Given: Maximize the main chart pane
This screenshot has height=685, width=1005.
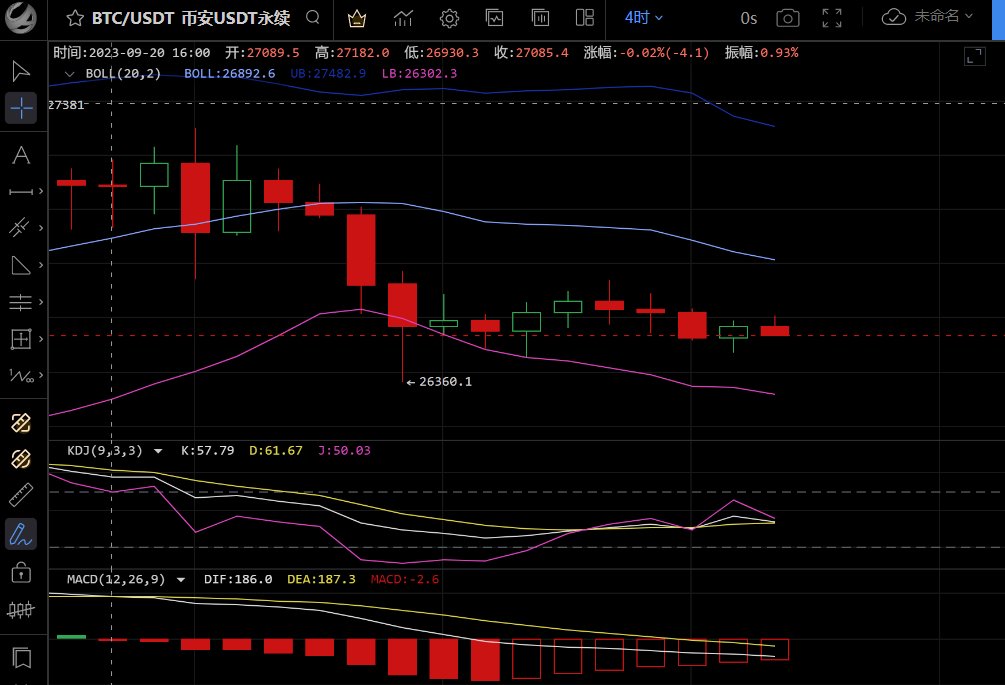Looking at the screenshot, I should [975, 56].
